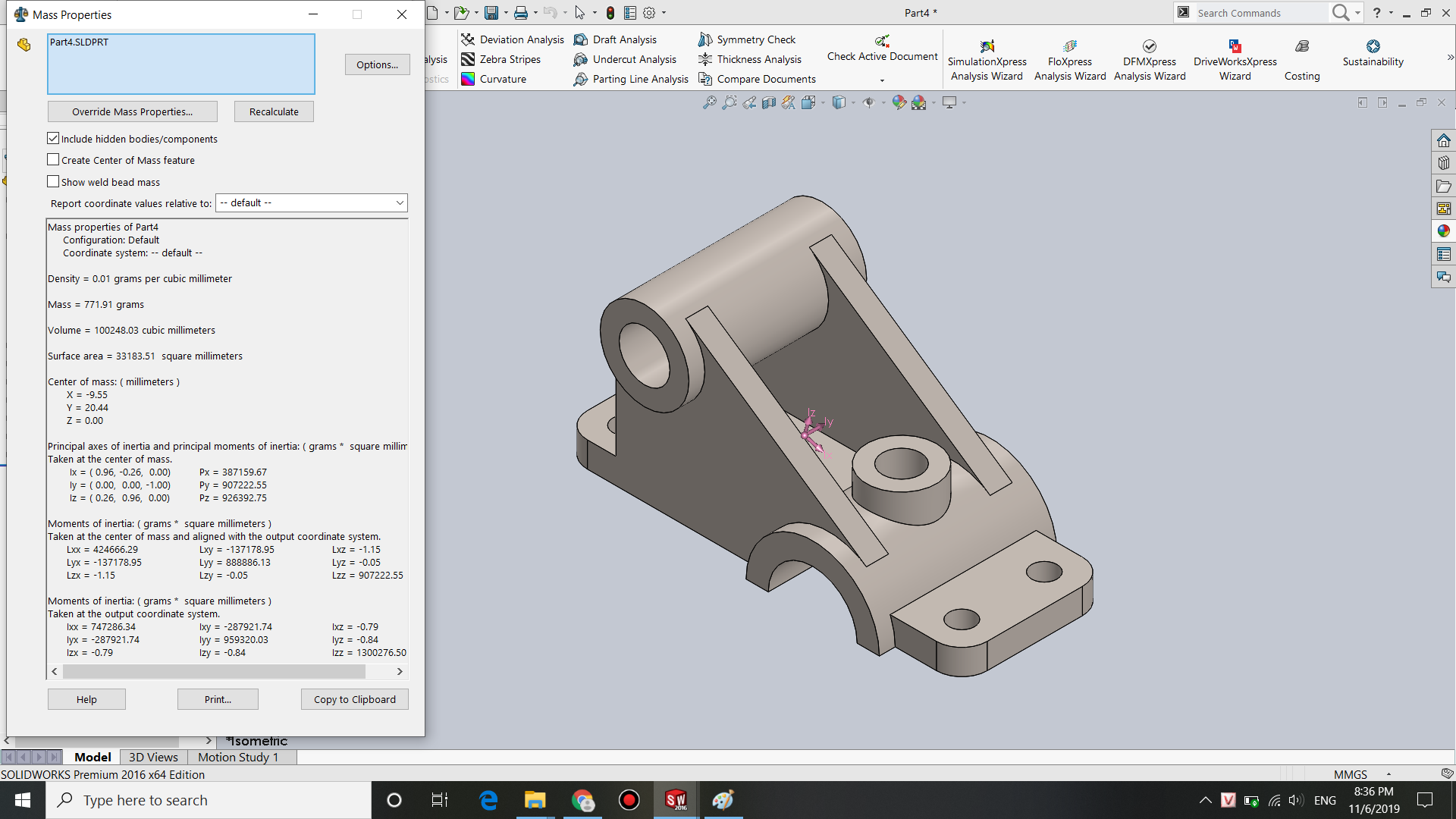Click MMGS unit system in status bar
The image size is (1456, 819).
tap(1351, 774)
